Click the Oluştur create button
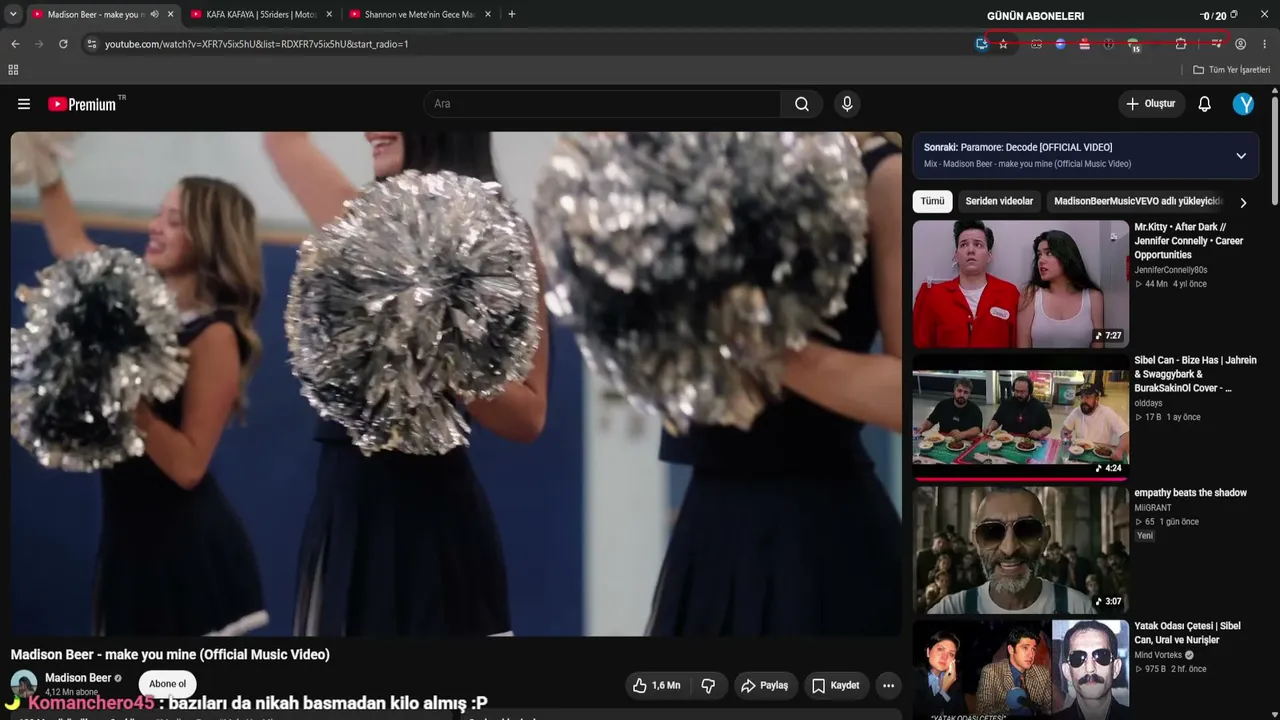The image size is (1280, 720). tap(1151, 104)
